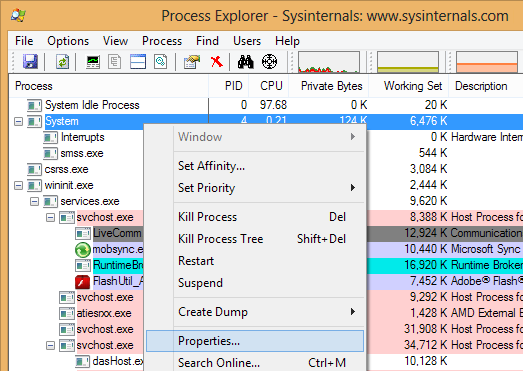Screen dimensions: 523x371
Task: Click the crosshair Find Window's Process icon
Action: pyautogui.click(x=269, y=62)
